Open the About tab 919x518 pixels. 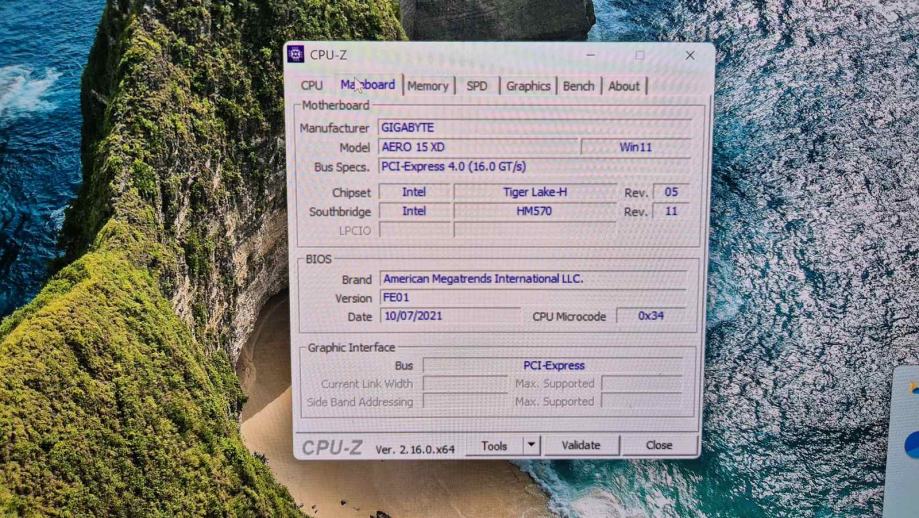pos(624,86)
